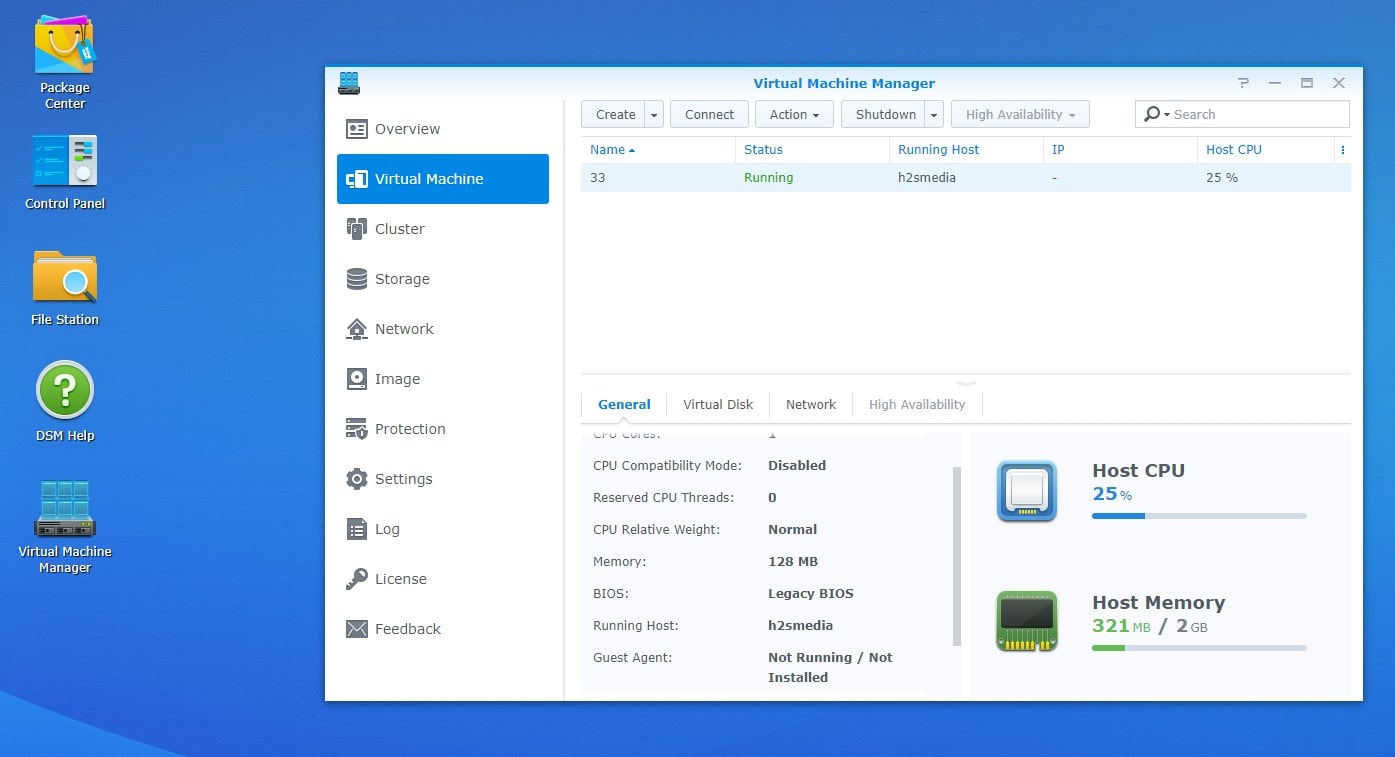This screenshot has width=1395, height=757.
Task: Click the Host CPU chip icon
Action: pyautogui.click(x=1026, y=491)
